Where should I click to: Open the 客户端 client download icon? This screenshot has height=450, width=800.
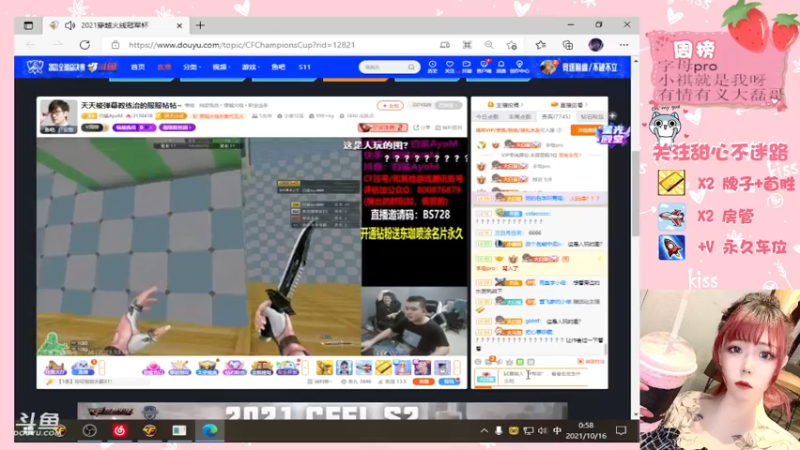click(x=484, y=67)
